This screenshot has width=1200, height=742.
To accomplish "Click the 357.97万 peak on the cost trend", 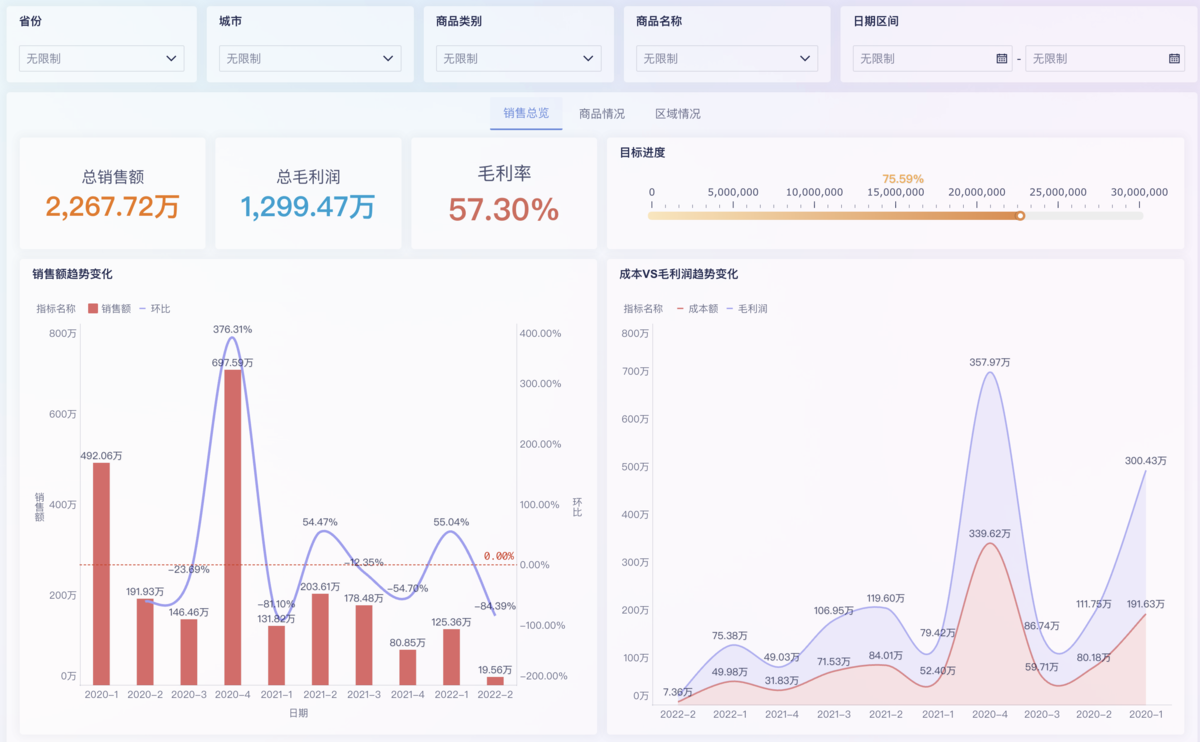I will tap(990, 375).
